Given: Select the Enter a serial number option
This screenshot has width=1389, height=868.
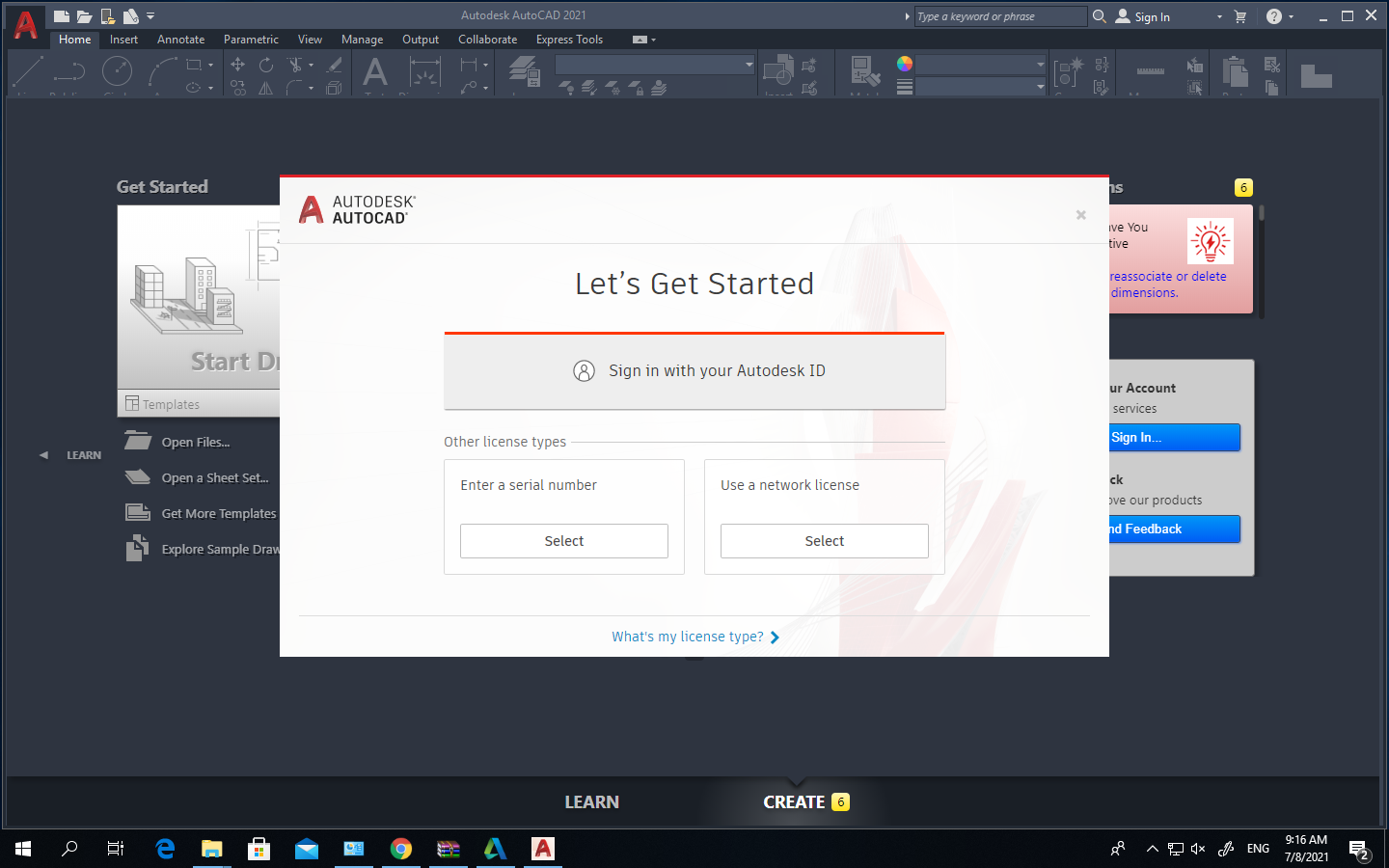Looking at the screenshot, I should [x=564, y=541].
